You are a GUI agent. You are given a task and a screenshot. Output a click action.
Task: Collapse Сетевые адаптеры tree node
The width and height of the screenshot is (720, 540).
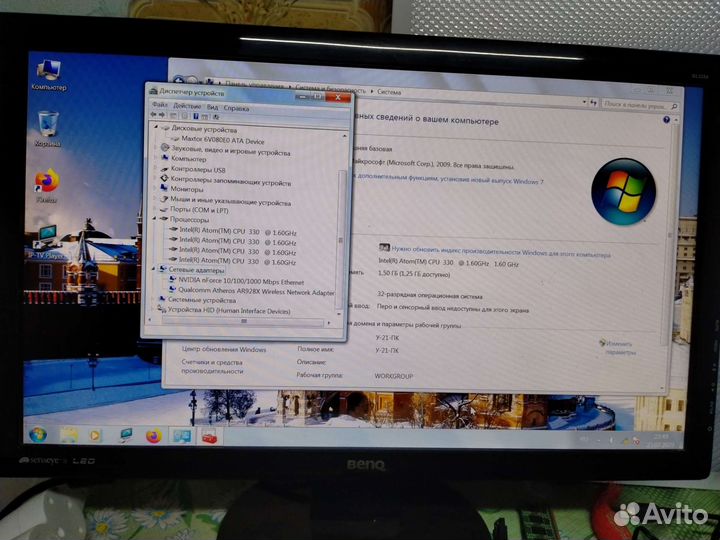[x=153, y=270]
